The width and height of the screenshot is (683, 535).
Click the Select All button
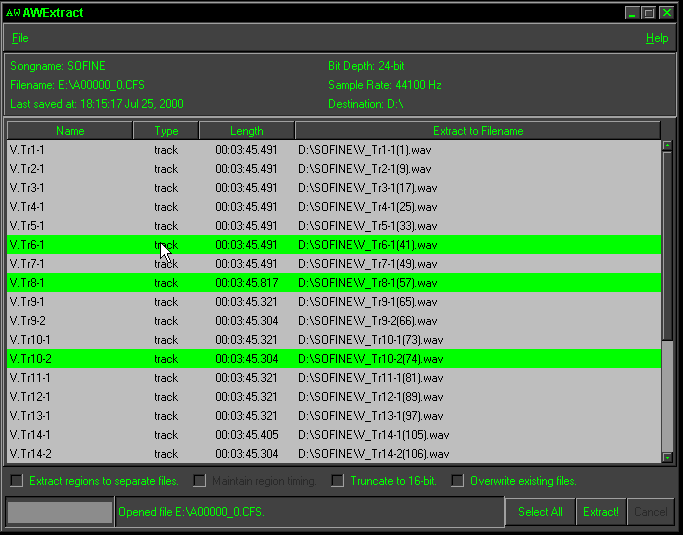540,512
